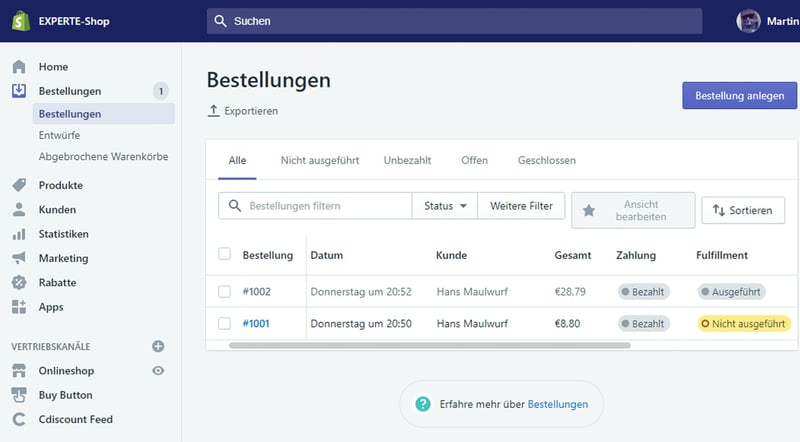Screen dimensions: 800x442
Task: Click the Marketing megaphone icon
Action: click(x=19, y=258)
